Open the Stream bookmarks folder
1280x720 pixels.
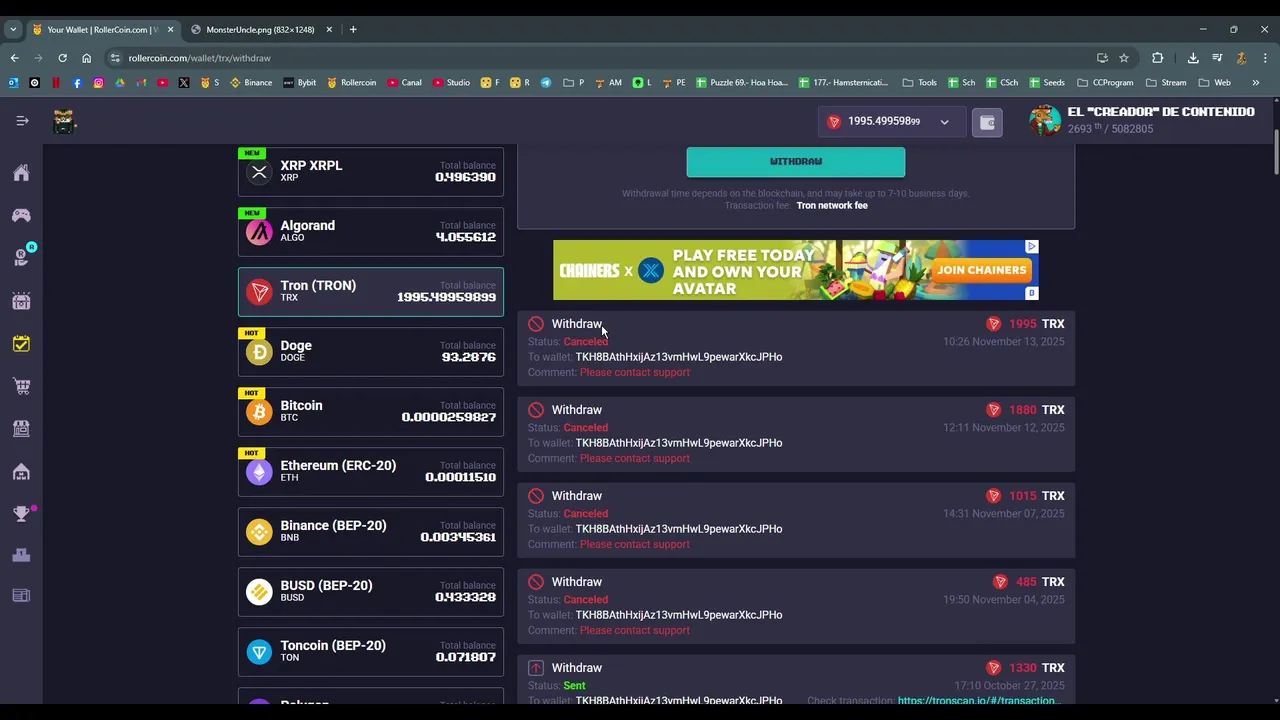pos(1166,82)
